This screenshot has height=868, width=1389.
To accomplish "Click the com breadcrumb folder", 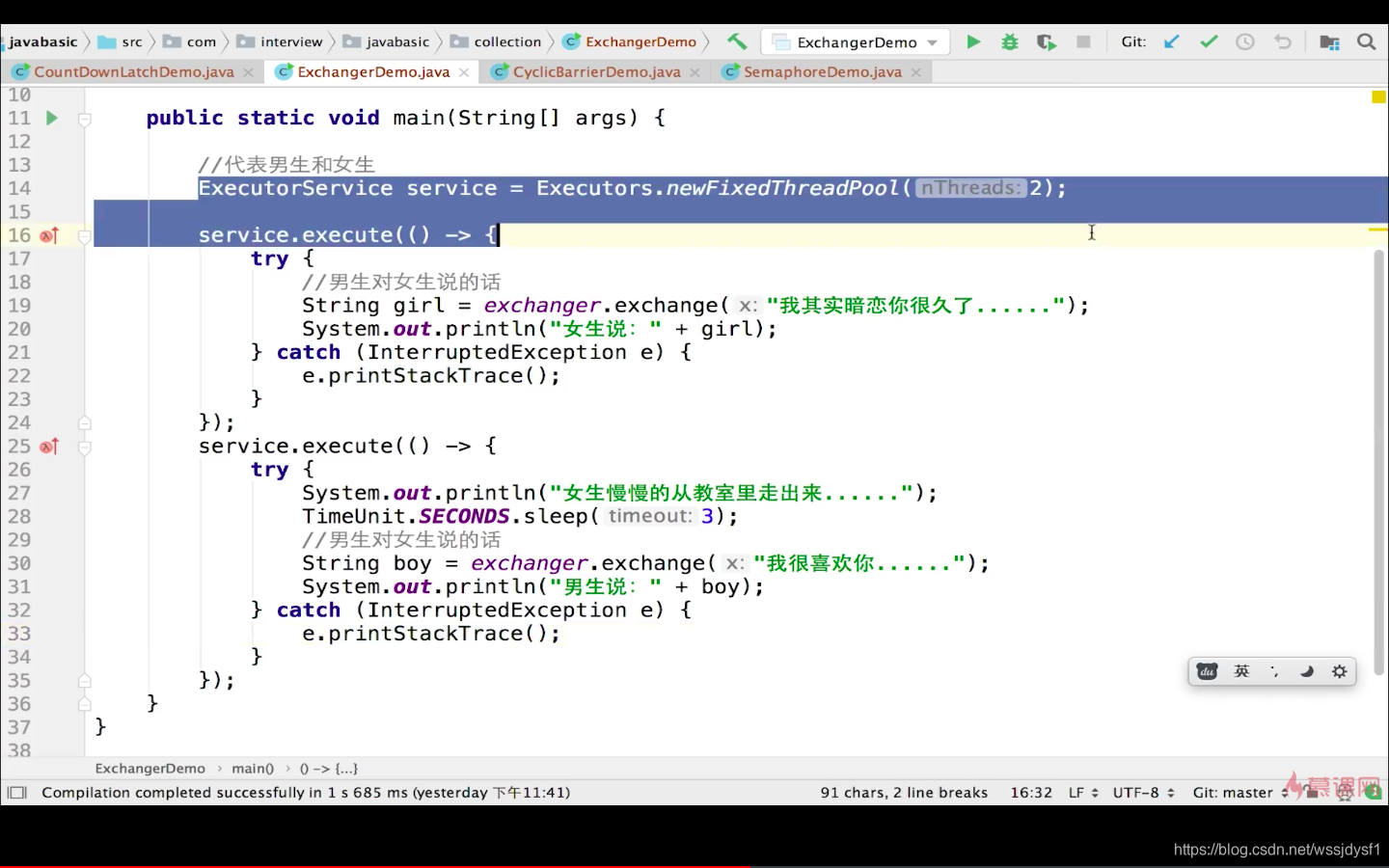I will click(190, 41).
